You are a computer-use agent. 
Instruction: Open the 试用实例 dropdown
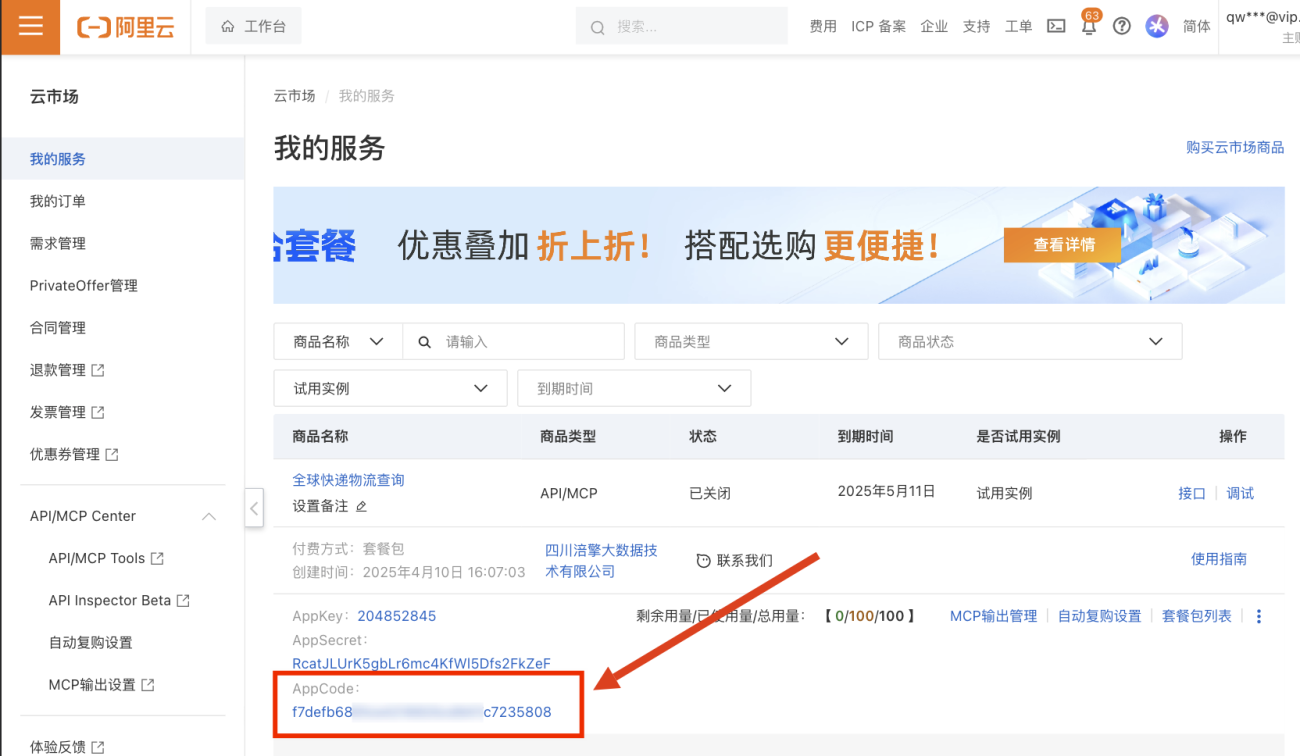390,388
